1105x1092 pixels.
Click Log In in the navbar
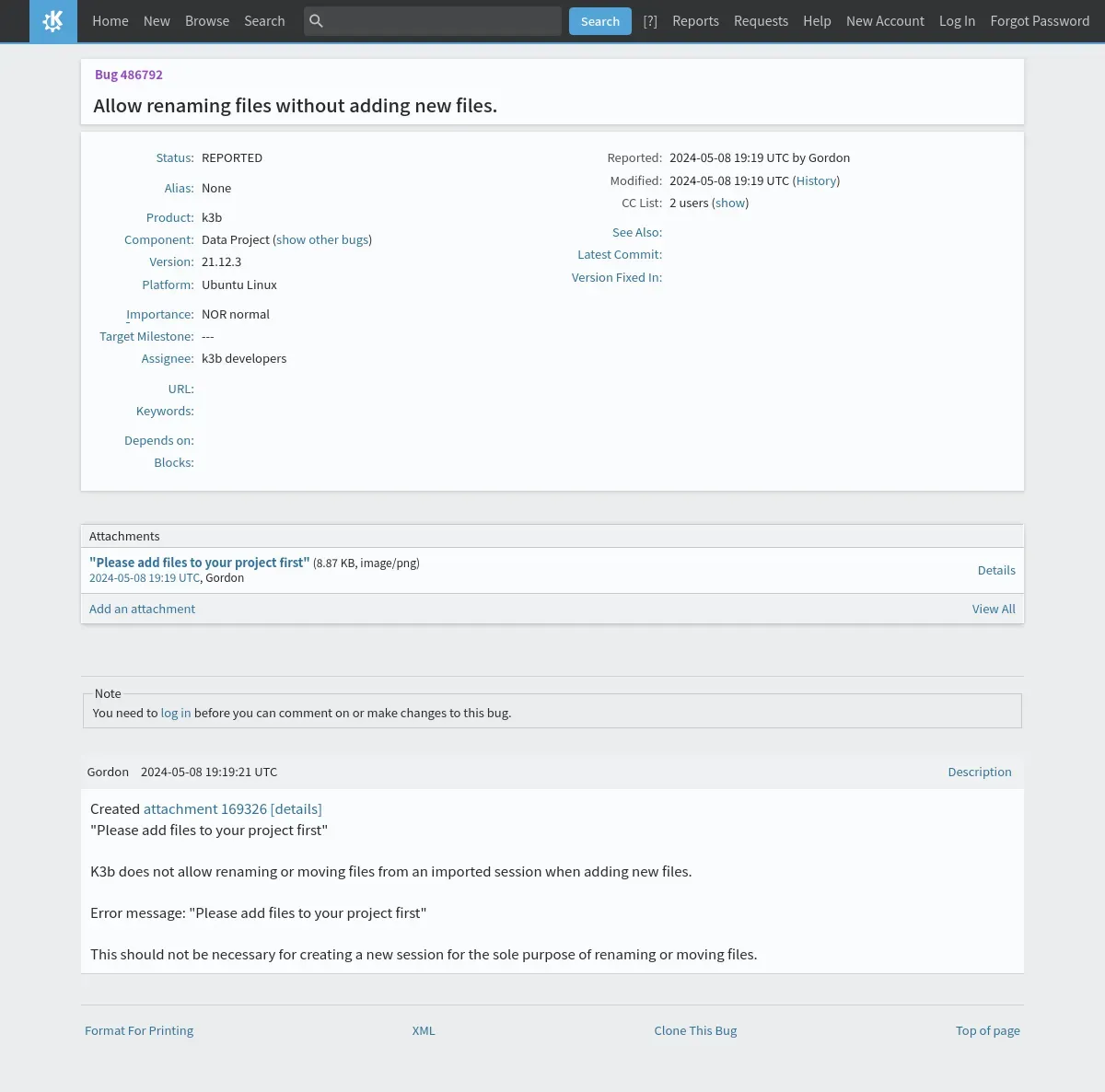tap(957, 20)
